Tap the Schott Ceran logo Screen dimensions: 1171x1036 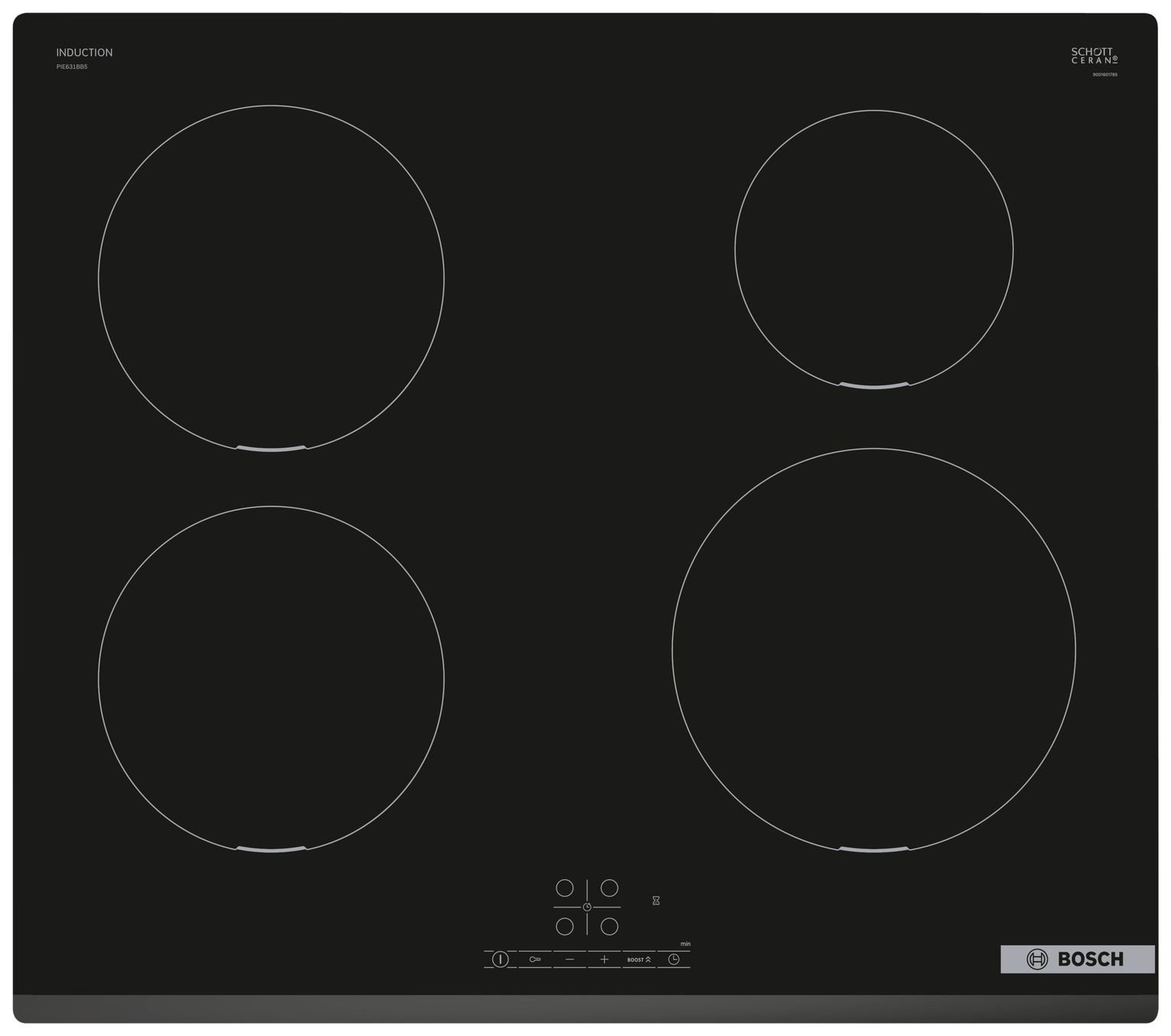click(x=1095, y=54)
